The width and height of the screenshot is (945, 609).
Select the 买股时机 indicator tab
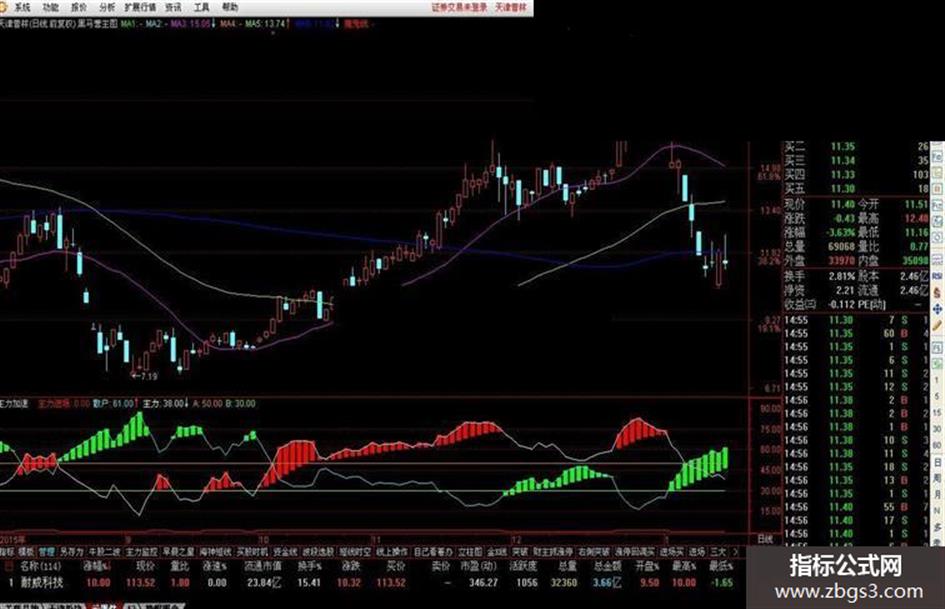tap(253, 552)
